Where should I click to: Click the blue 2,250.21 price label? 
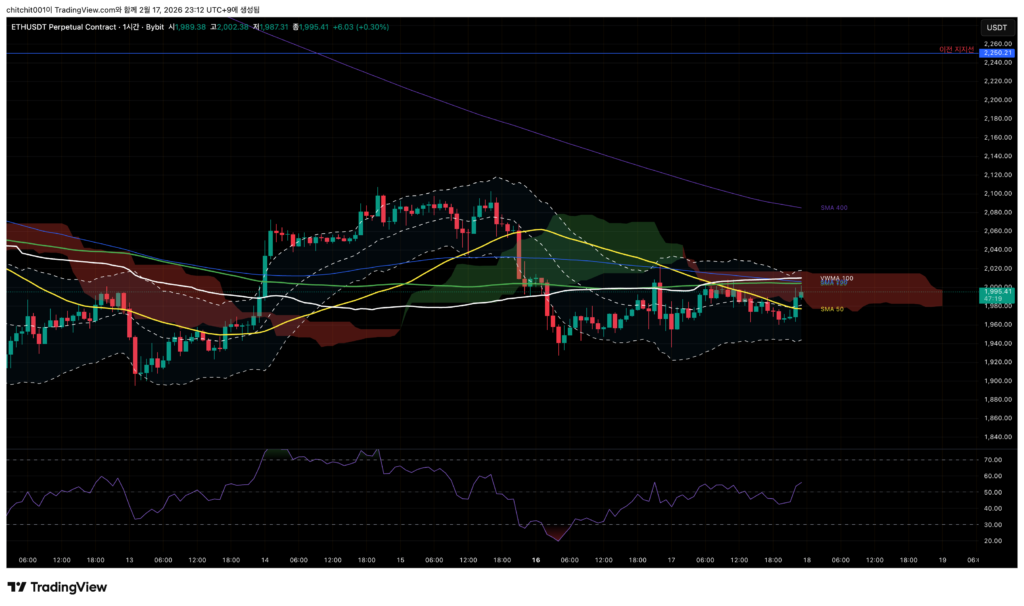[996, 53]
